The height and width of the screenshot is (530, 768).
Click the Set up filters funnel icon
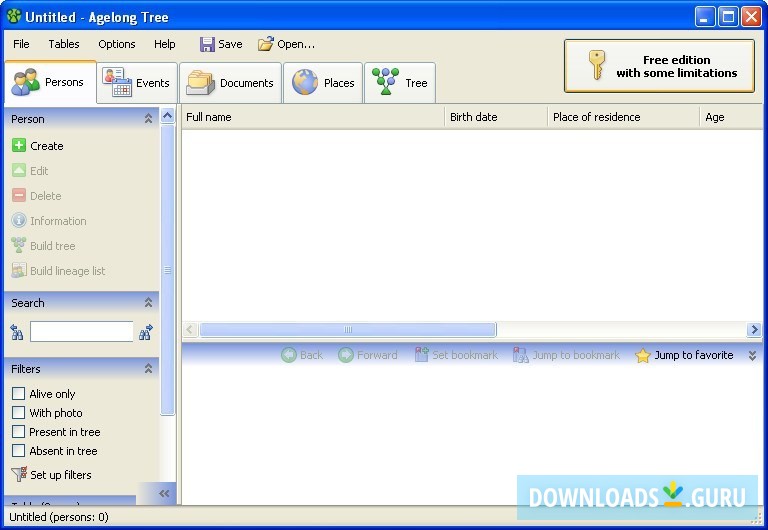click(19, 474)
